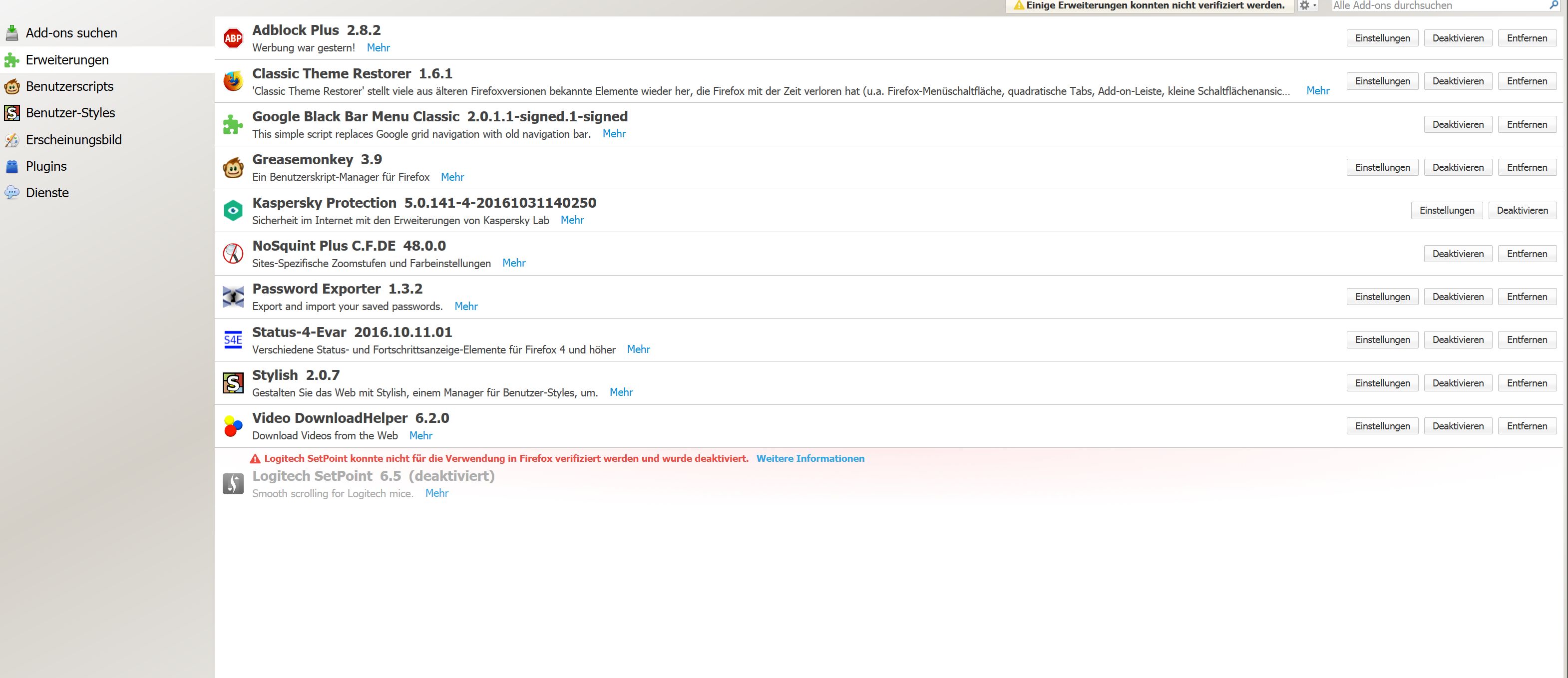Click the Video DownloadHelper colored balls icon

click(x=233, y=426)
